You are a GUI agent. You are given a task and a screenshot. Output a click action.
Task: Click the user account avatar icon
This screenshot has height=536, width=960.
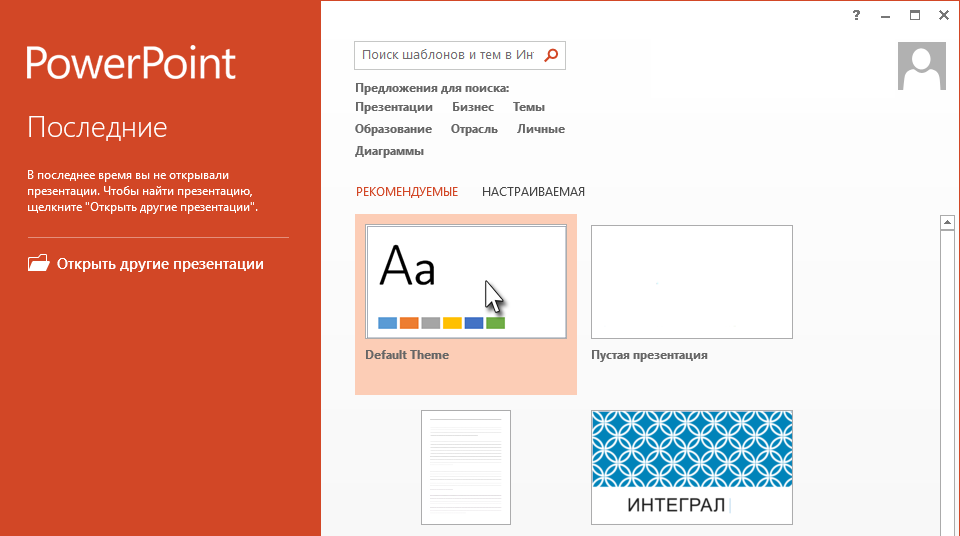[x=921, y=66]
